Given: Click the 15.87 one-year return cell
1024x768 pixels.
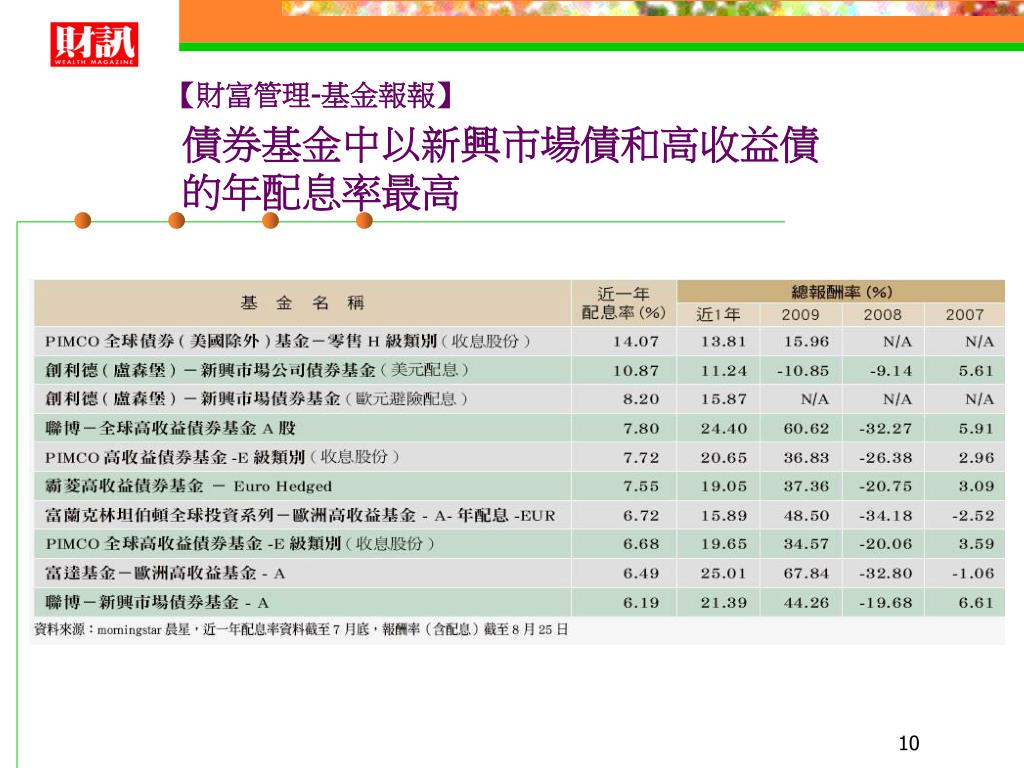Looking at the screenshot, I should pyautogui.click(x=723, y=398).
